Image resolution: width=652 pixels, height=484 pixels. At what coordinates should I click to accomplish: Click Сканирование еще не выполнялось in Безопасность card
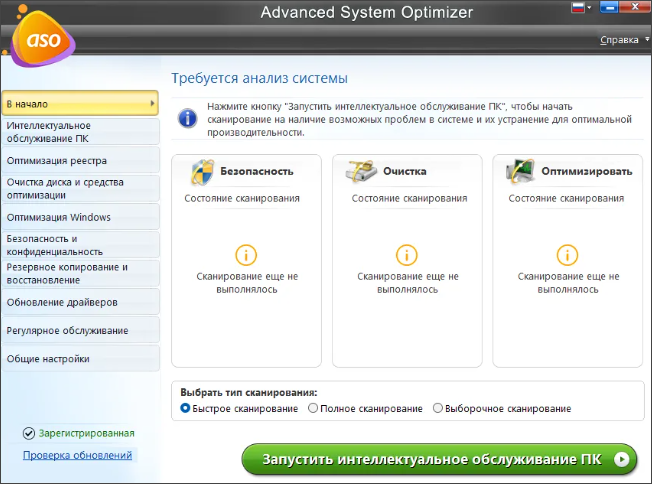pos(247,283)
